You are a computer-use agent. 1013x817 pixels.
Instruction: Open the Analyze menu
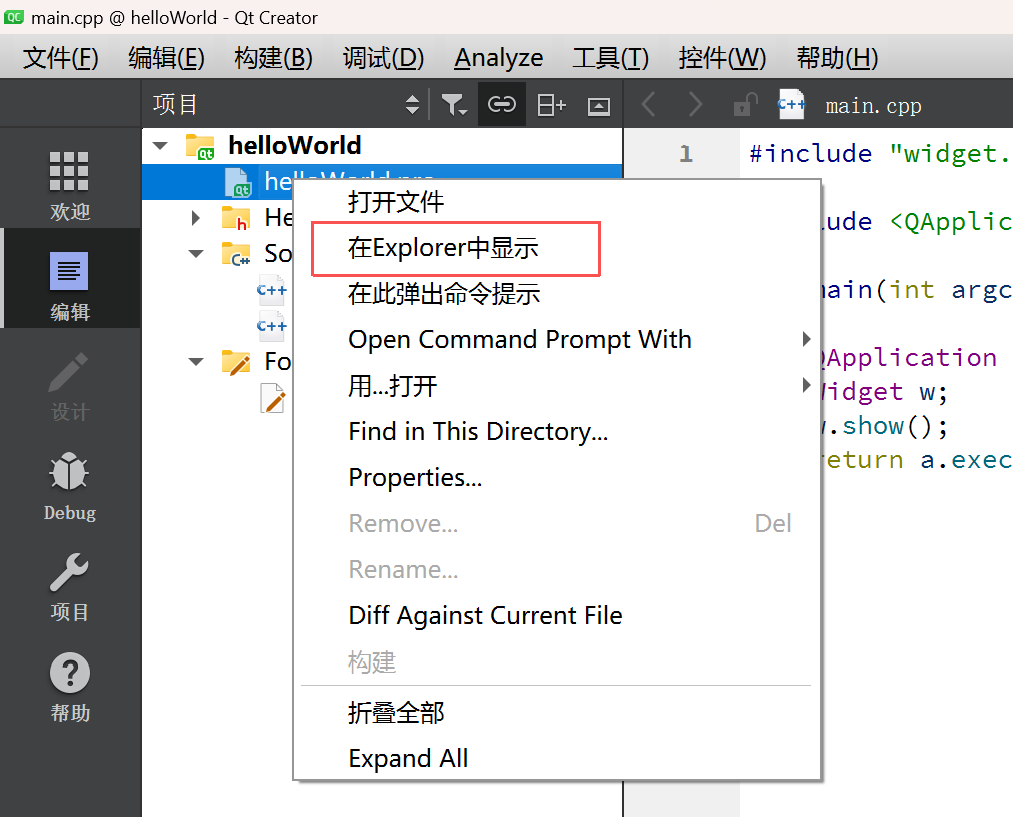(x=498, y=58)
